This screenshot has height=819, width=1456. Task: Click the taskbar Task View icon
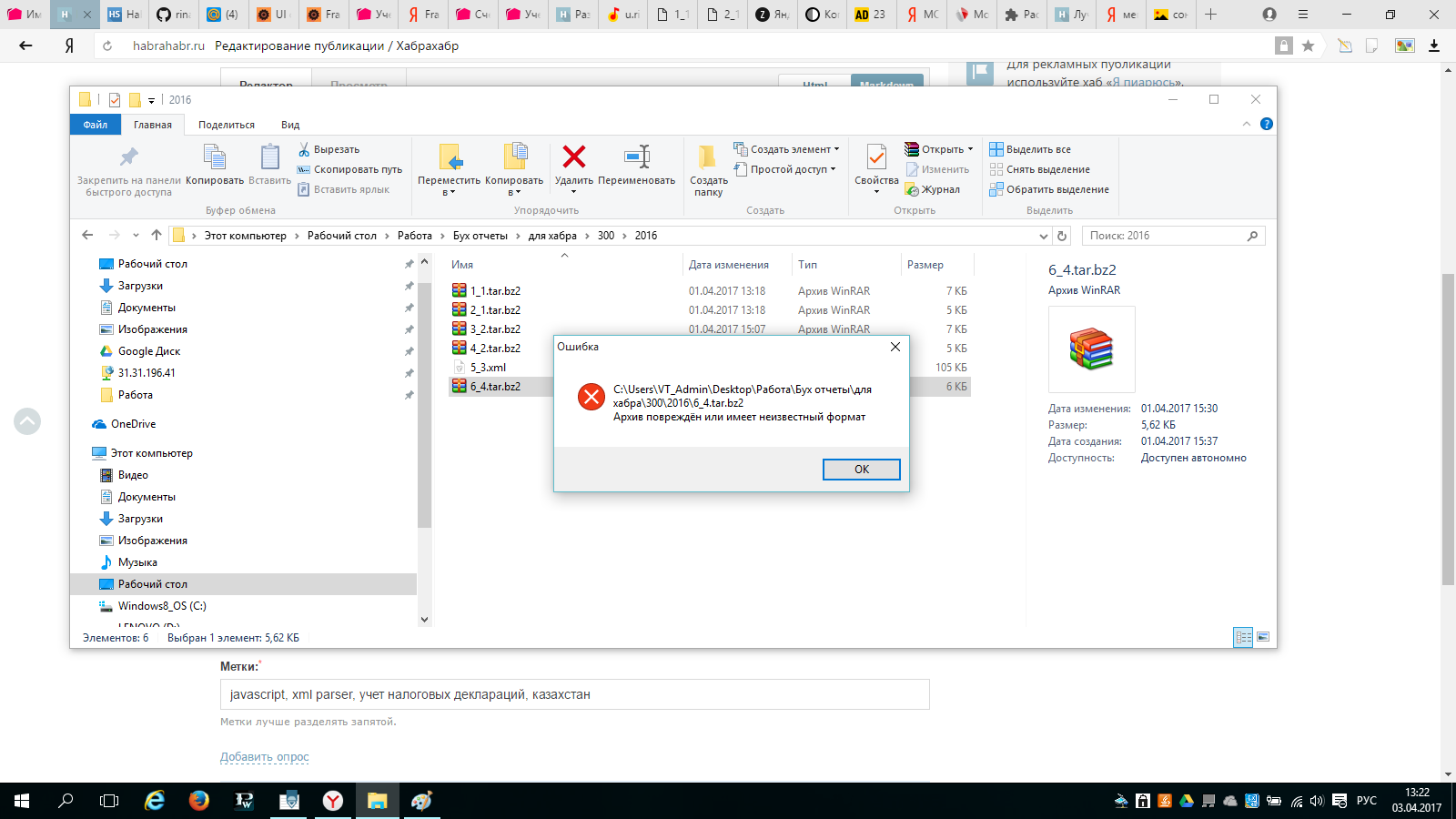pyautogui.click(x=109, y=801)
